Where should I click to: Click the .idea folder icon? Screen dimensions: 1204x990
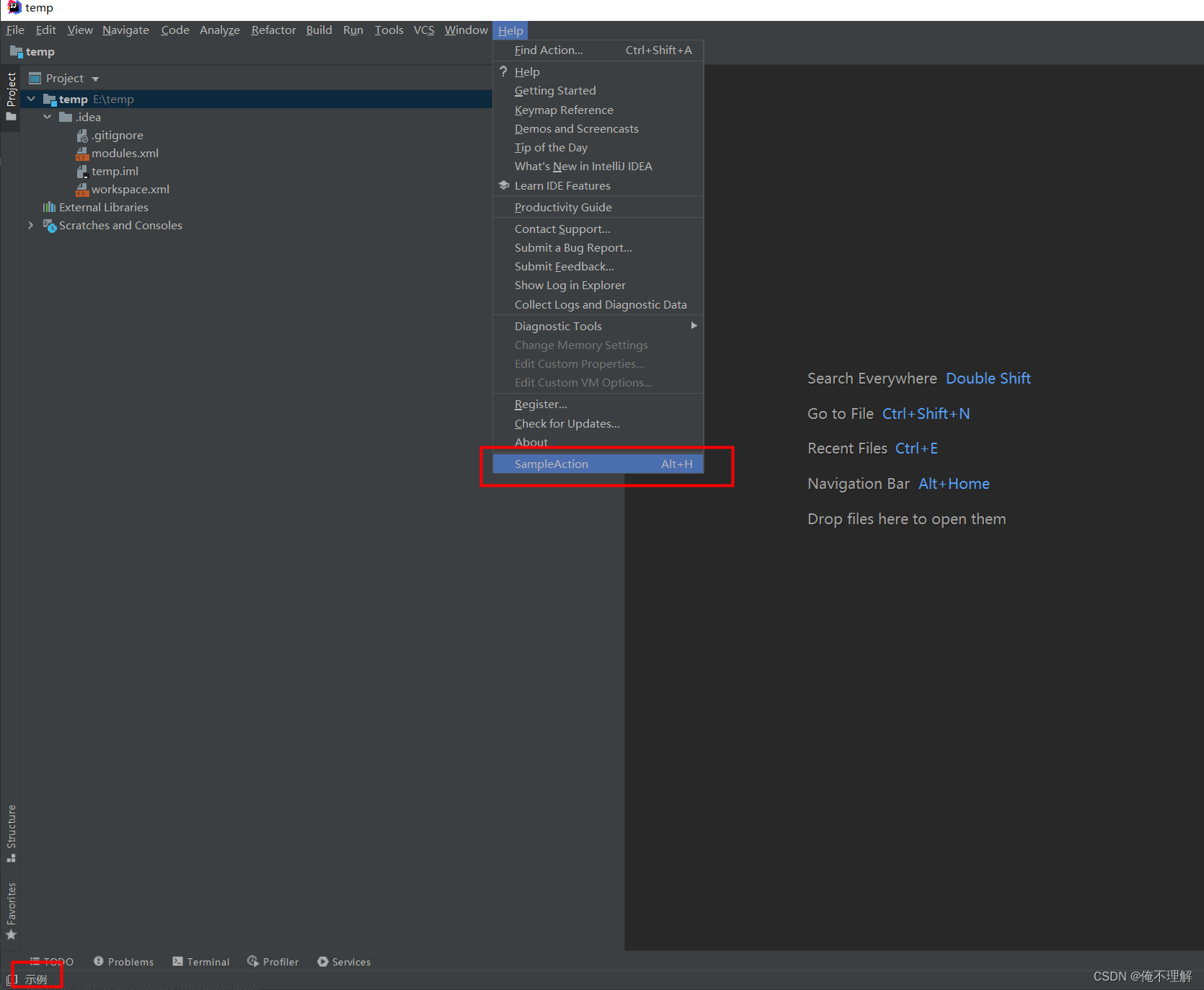pos(66,117)
